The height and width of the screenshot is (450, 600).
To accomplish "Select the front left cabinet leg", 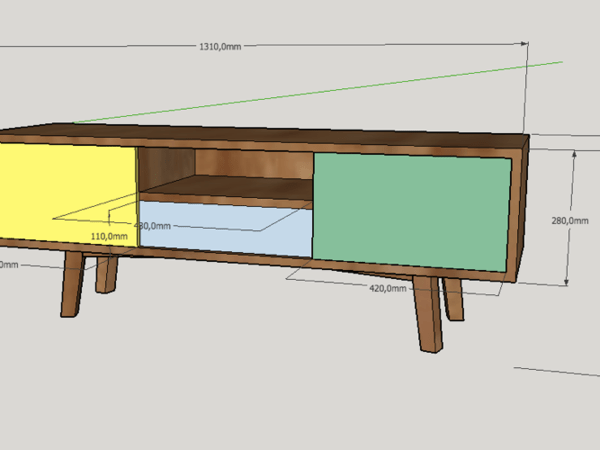I will tap(72, 283).
